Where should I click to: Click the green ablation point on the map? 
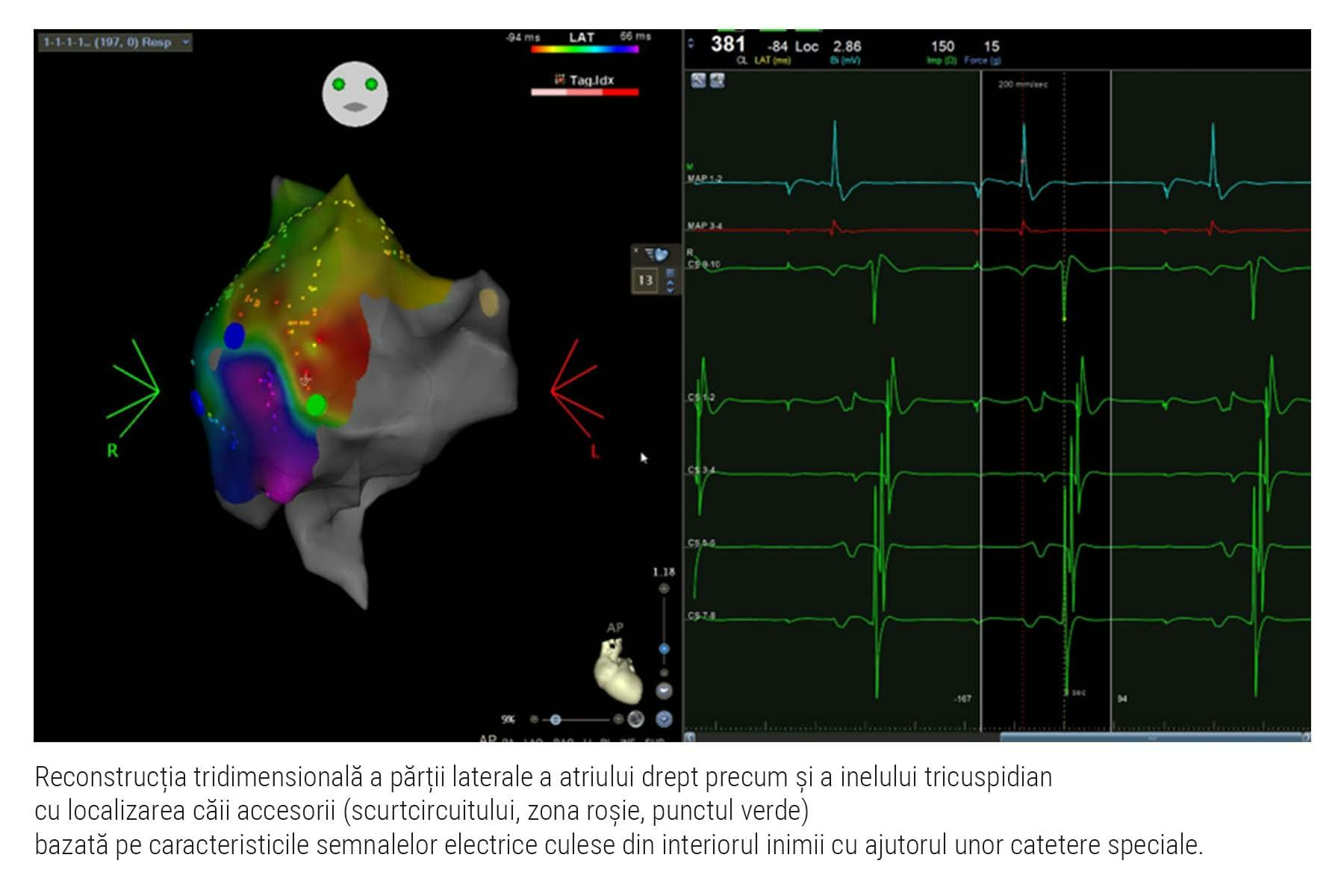317,405
